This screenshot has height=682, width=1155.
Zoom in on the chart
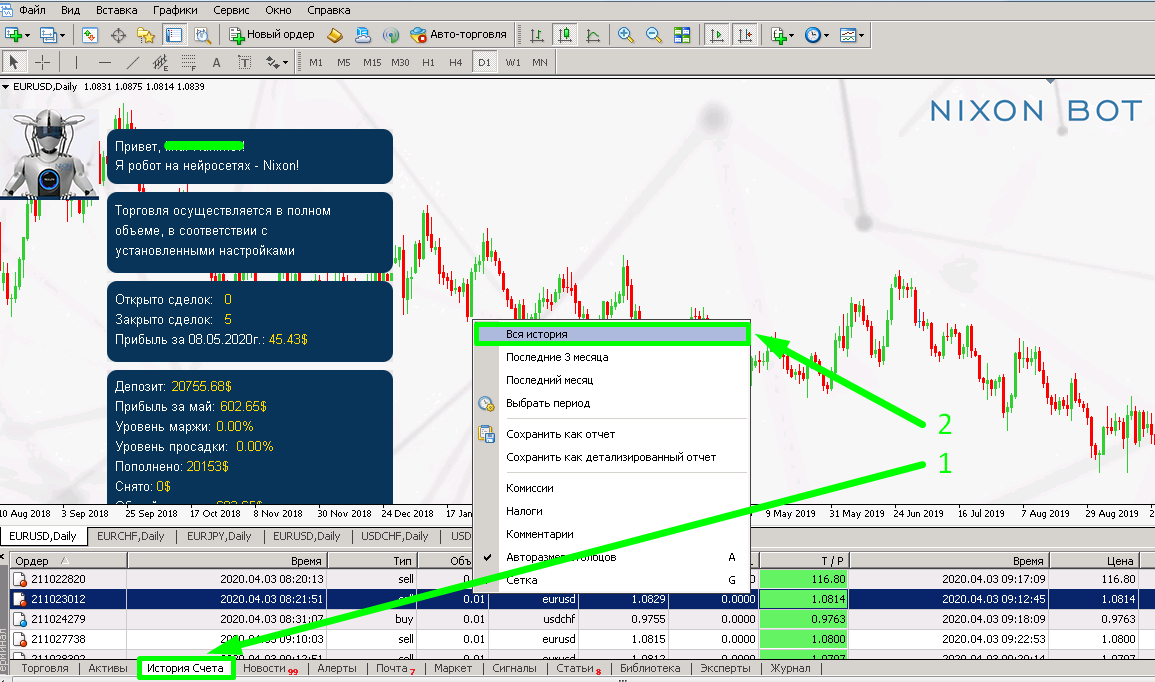625,35
